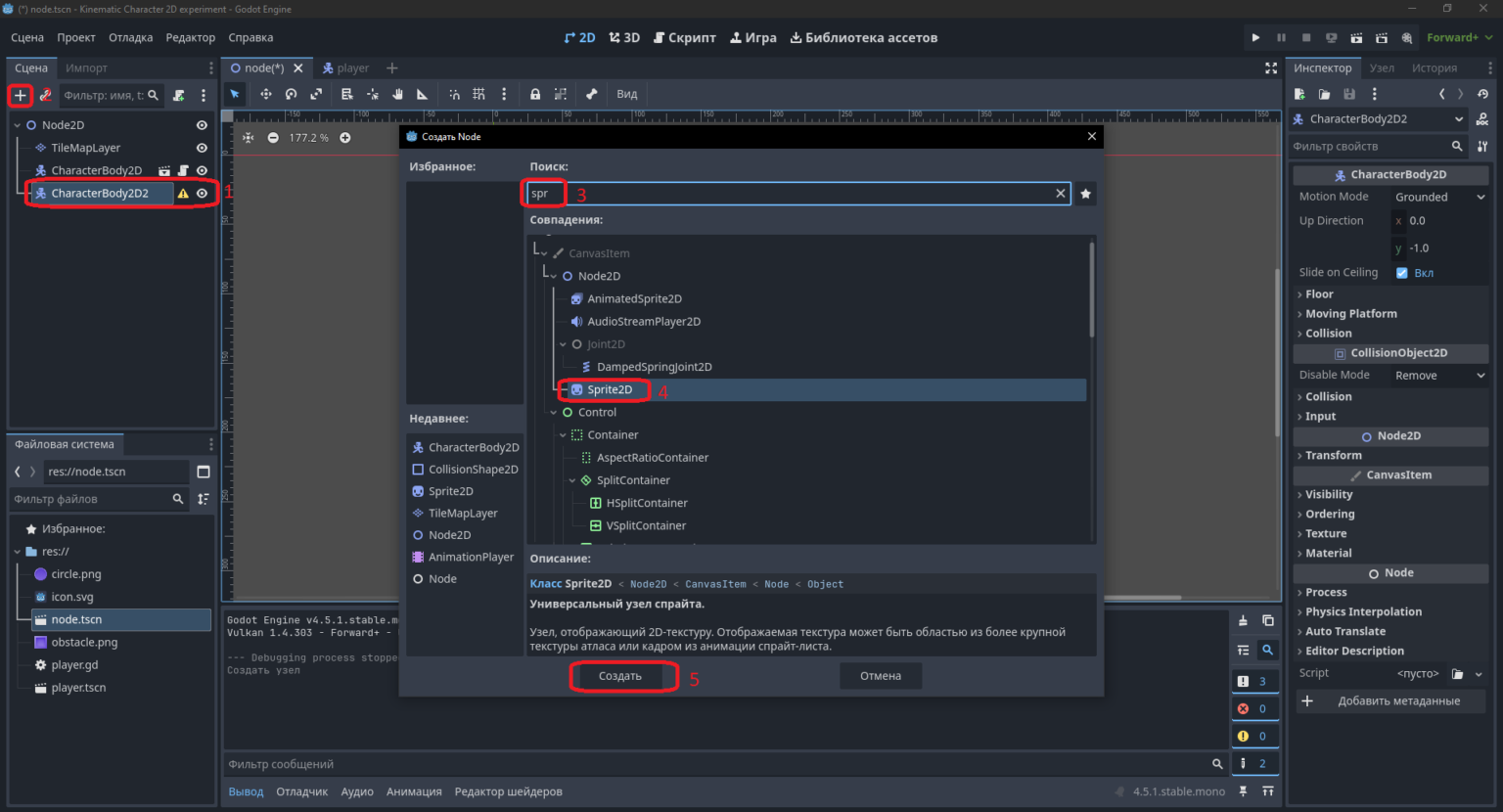Click the favorite star next to search
Viewport: 1503px width, 812px height.
coord(1085,194)
